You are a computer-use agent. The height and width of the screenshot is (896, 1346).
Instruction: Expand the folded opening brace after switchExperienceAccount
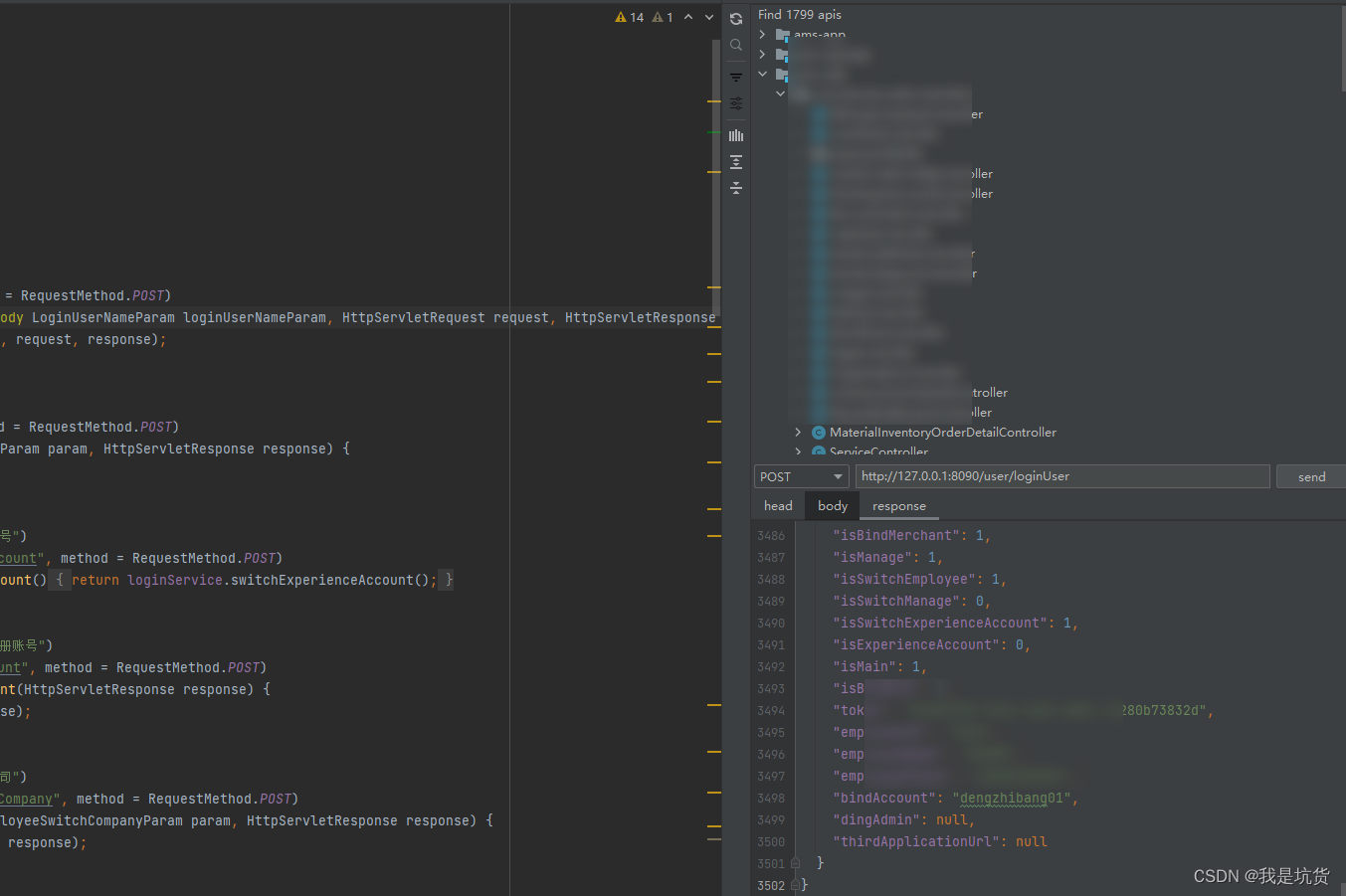pyautogui.click(x=60, y=580)
